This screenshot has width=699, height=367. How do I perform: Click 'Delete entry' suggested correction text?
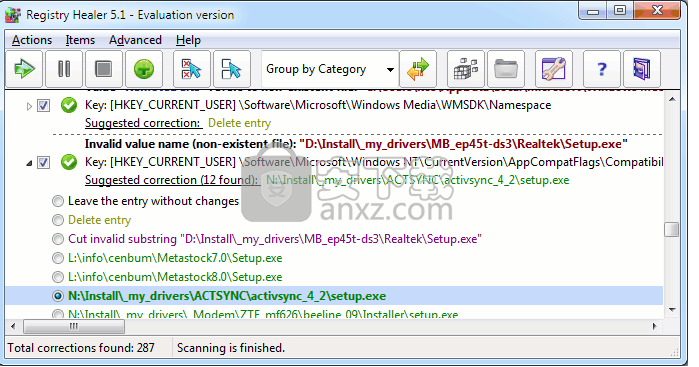tap(239, 123)
